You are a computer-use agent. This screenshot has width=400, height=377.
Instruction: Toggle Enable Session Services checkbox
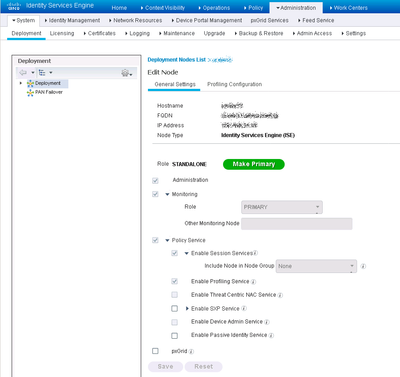tap(174, 253)
